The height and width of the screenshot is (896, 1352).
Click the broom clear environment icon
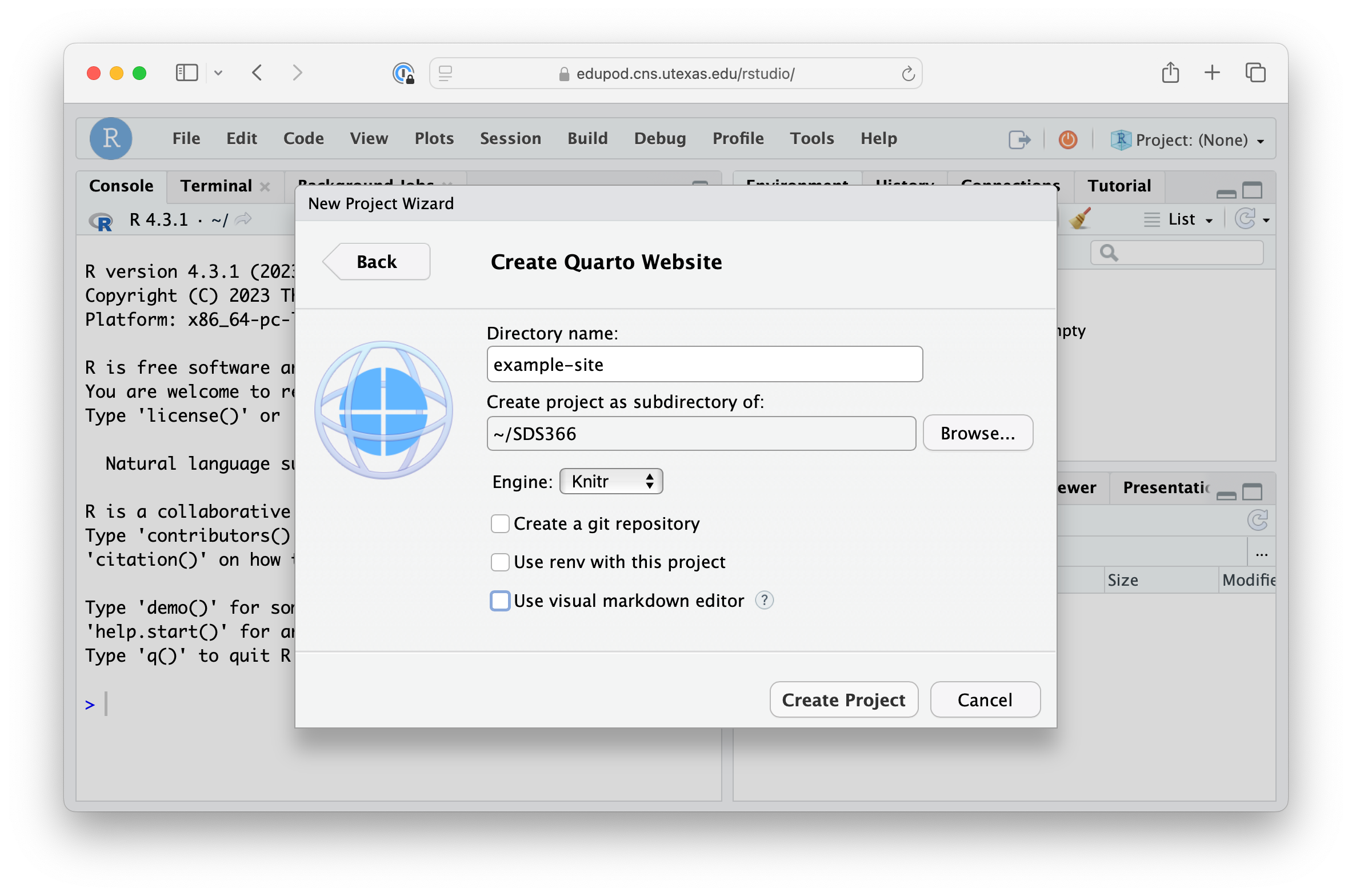(1079, 219)
